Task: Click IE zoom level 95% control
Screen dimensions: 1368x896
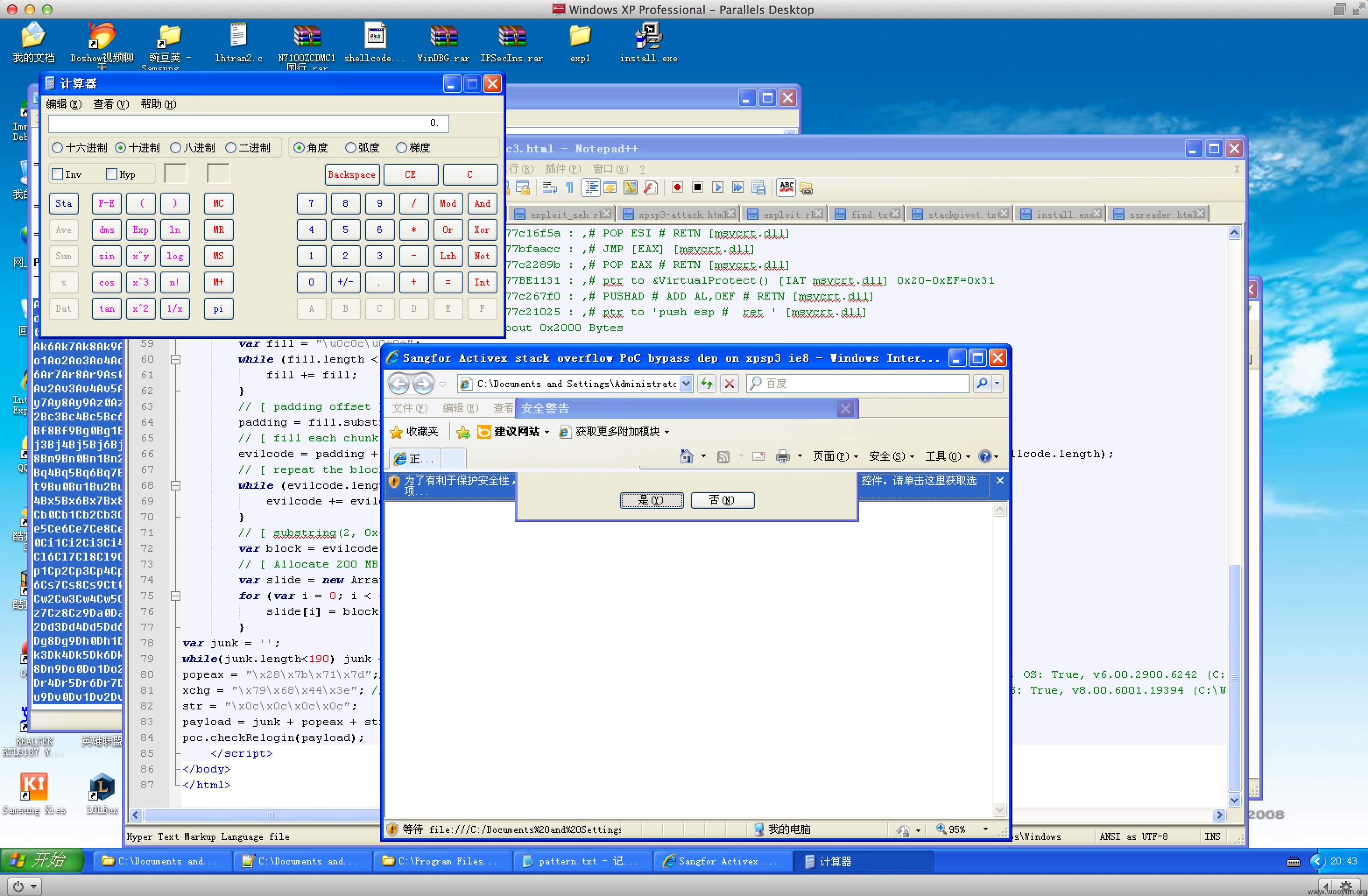Action: pyautogui.click(x=962, y=829)
